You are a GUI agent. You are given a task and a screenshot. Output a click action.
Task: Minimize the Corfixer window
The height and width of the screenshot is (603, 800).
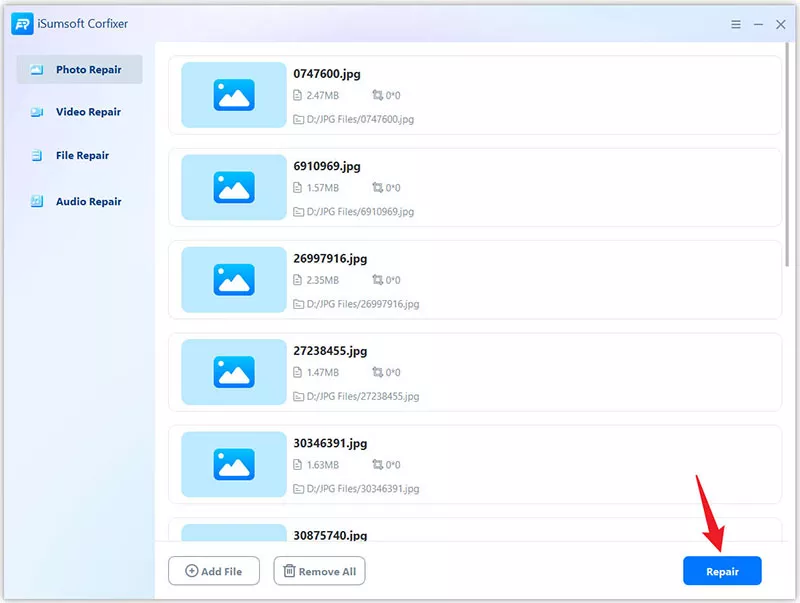click(758, 24)
